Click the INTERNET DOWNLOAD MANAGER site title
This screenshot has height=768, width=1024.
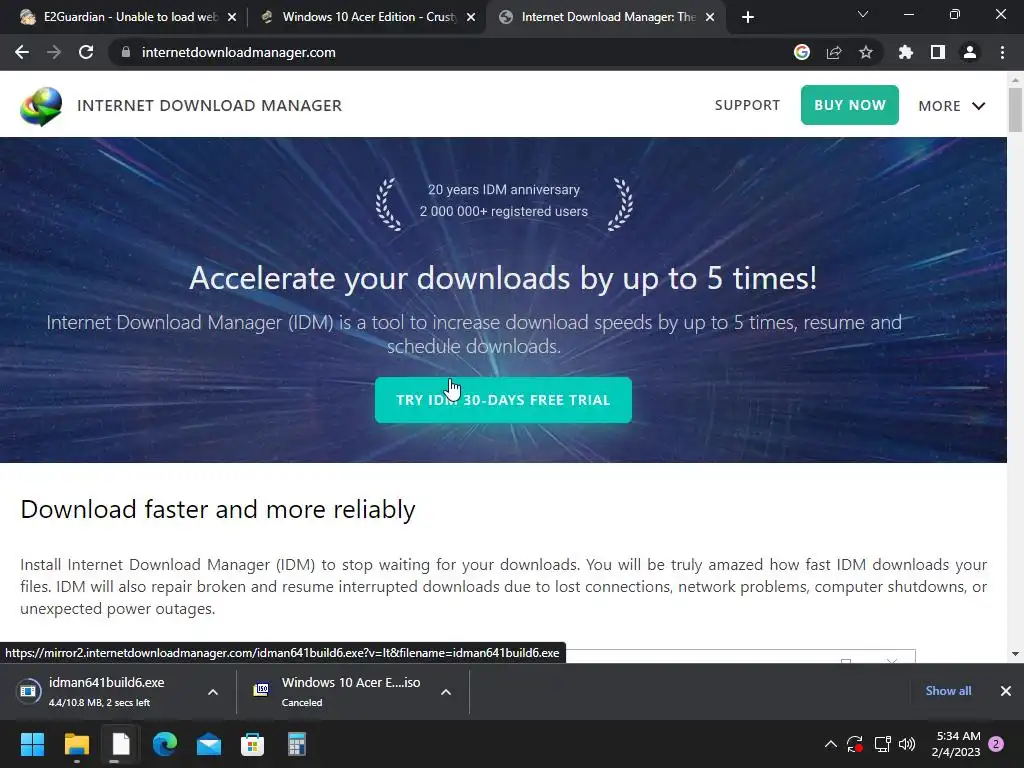pyautogui.click(x=210, y=105)
